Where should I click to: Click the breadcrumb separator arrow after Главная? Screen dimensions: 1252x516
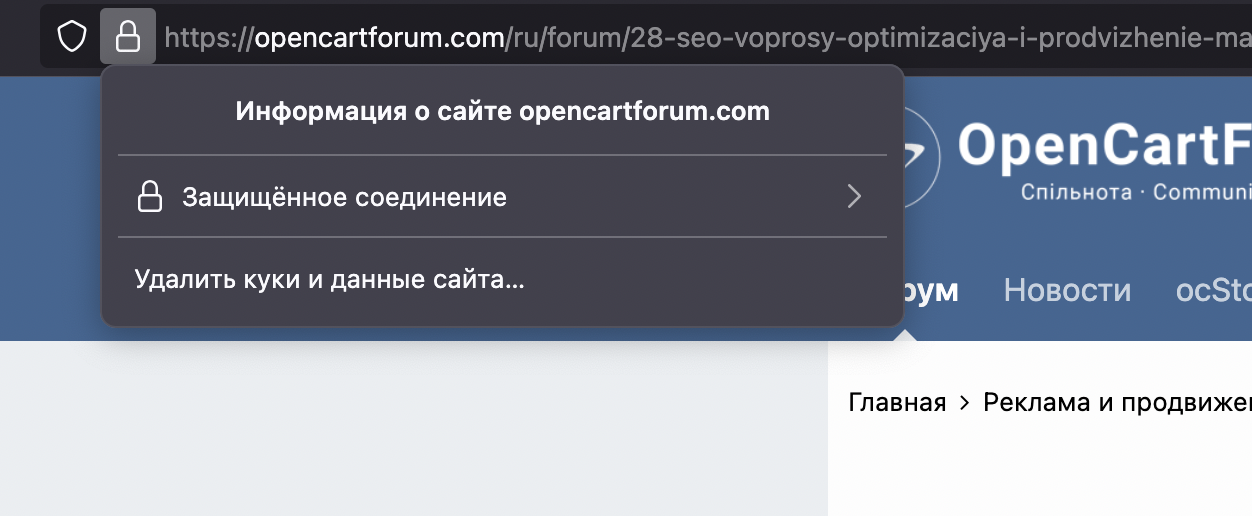tap(965, 403)
